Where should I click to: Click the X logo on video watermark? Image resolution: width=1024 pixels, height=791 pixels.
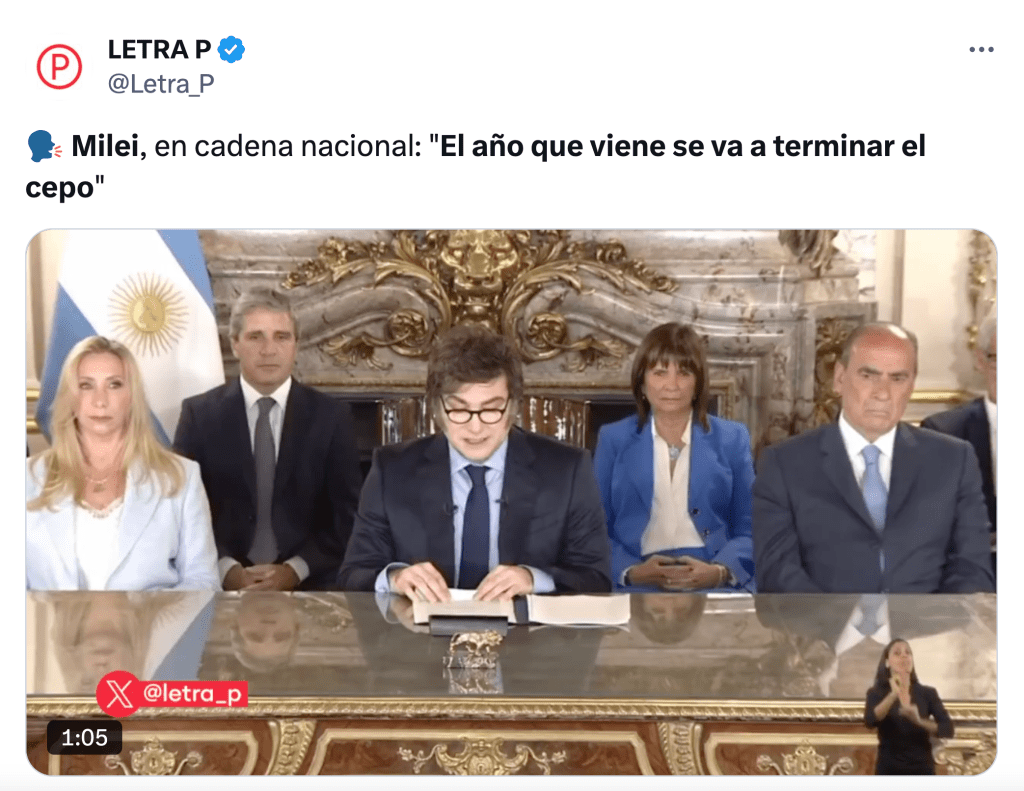coord(119,694)
